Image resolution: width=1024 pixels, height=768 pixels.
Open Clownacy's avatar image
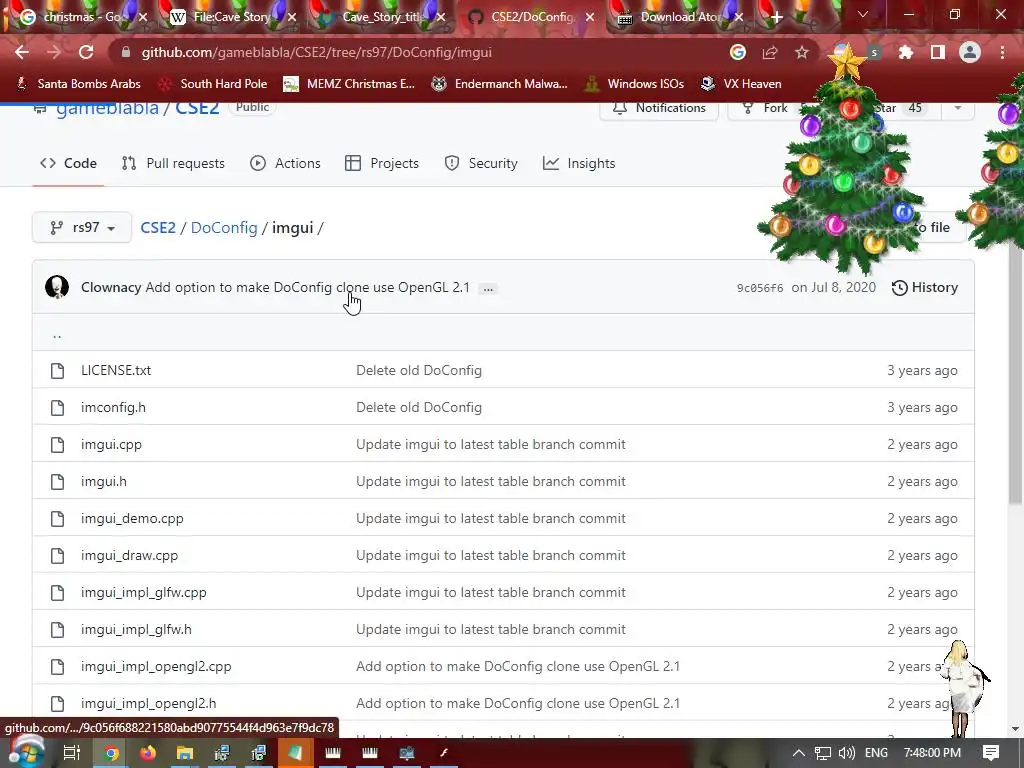coord(57,287)
